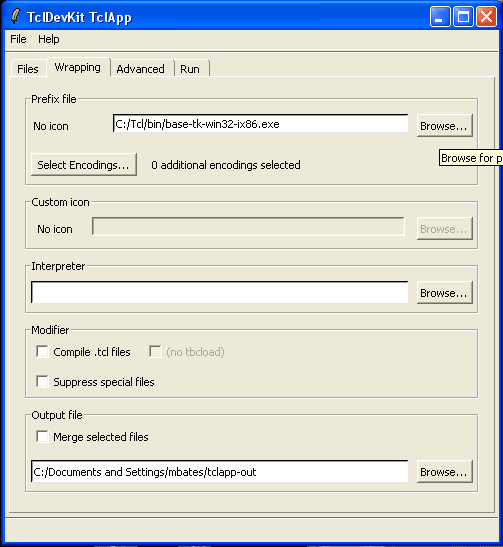Browse for an interpreter
The width and height of the screenshot is (503, 547).
(444, 293)
